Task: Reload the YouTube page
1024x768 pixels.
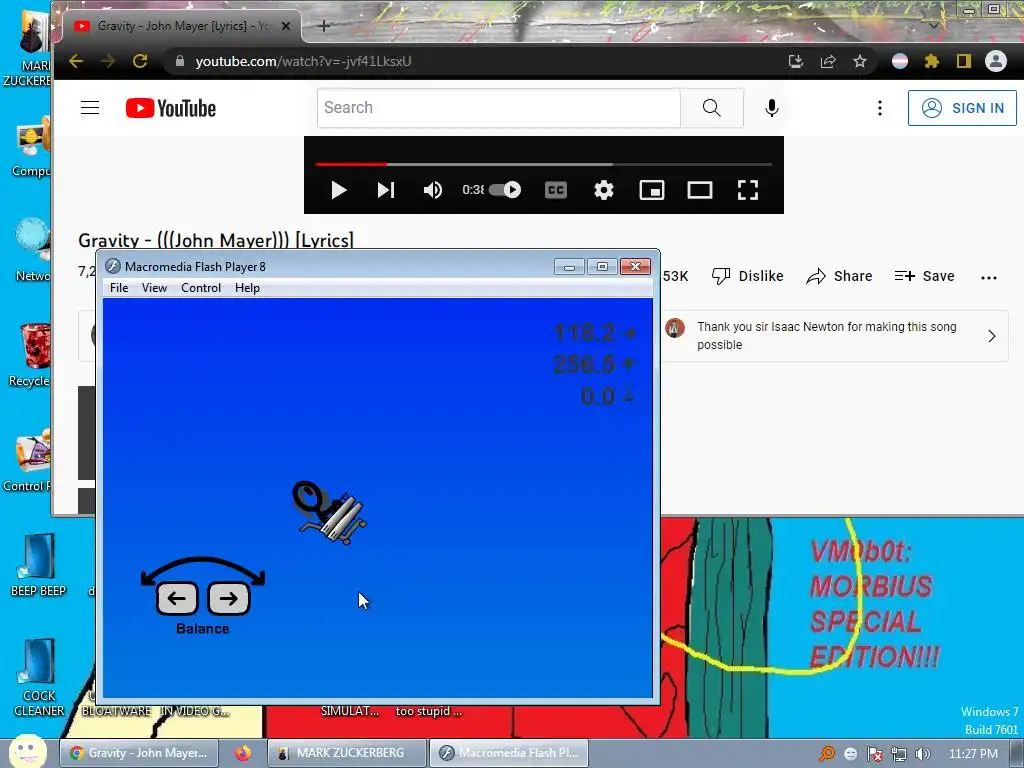Action: (140, 61)
